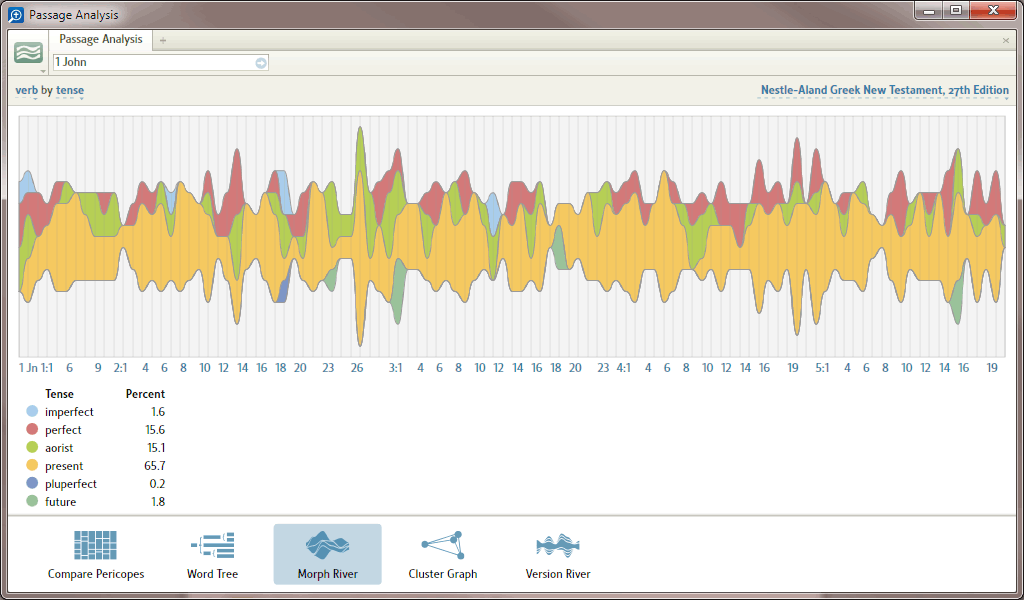The width and height of the screenshot is (1024, 600).
Task: Click the '3:1' chapter axis marker
Action: pos(396,368)
